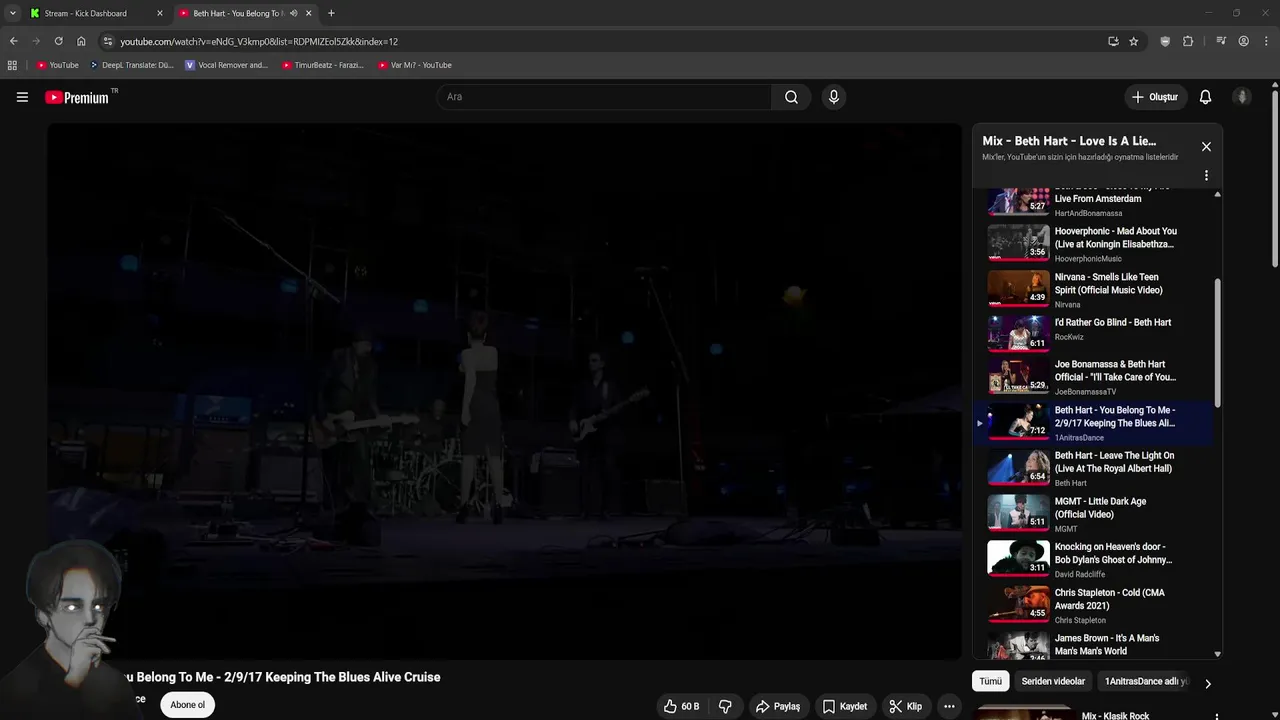Open browser home button

coord(81,41)
